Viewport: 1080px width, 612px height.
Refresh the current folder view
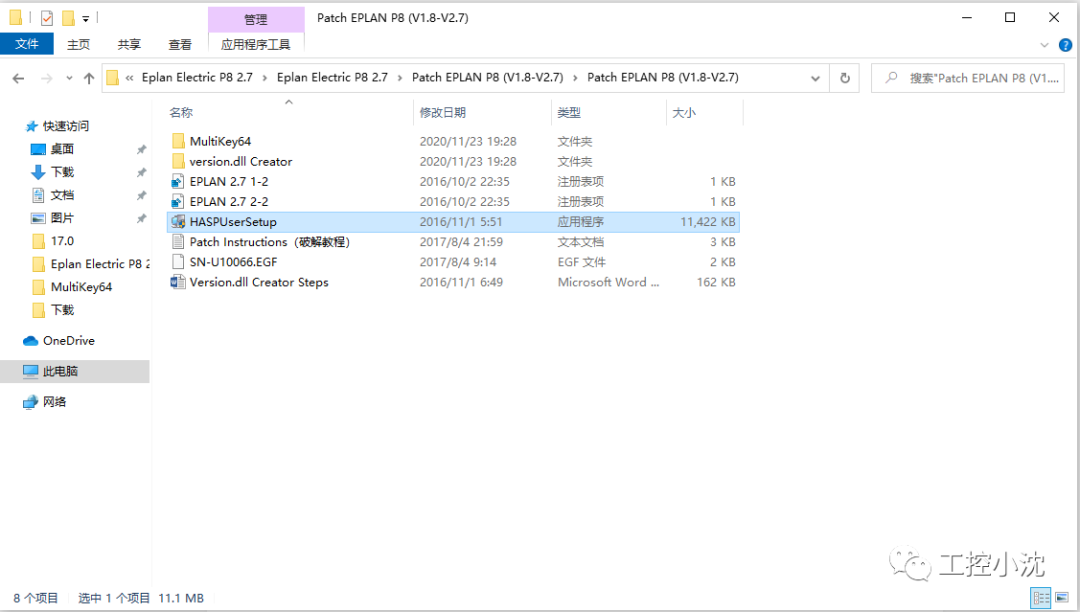point(844,78)
